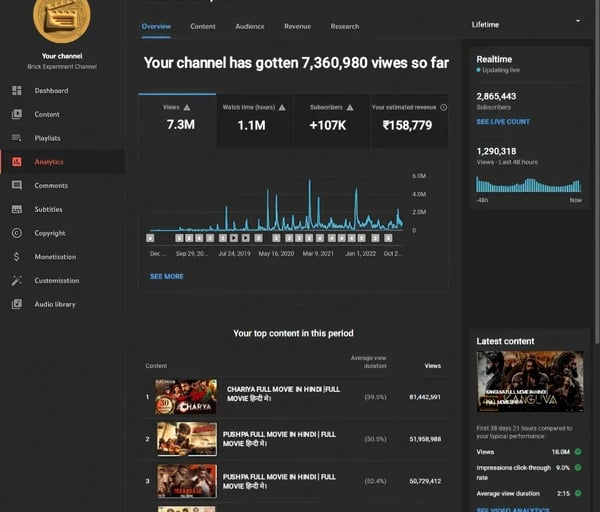Image resolution: width=600 pixels, height=512 pixels.
Task: Click the red Analytics chart icon
Action: click(16, 161)
